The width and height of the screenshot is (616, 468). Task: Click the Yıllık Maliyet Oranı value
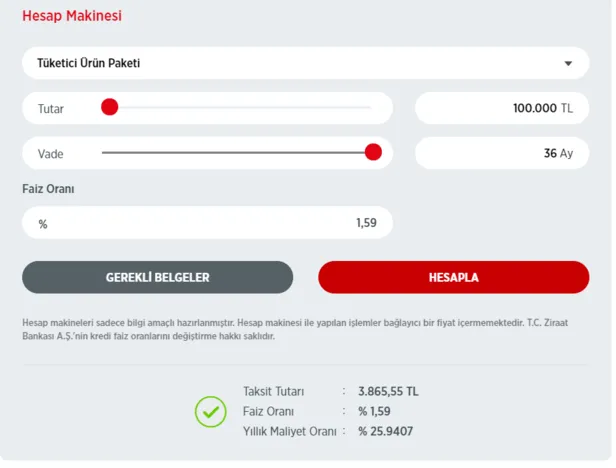point(386,431)
